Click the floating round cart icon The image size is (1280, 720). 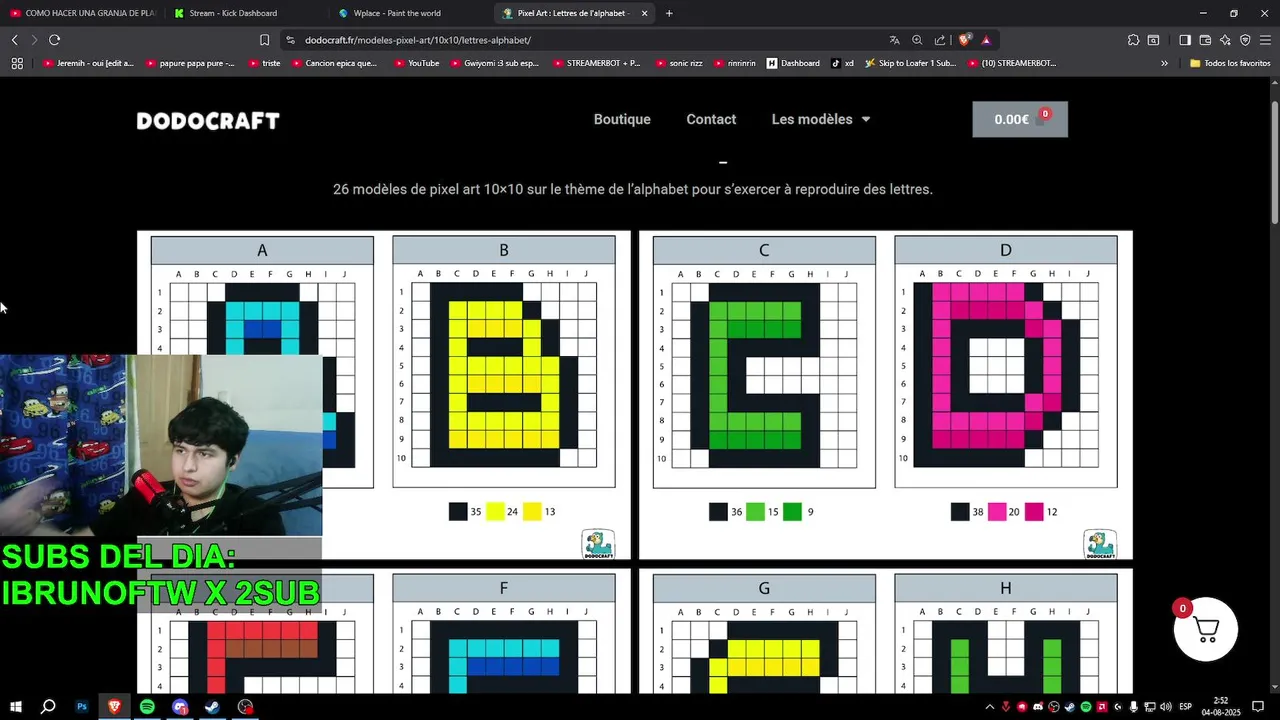(x=1206, y=629)
